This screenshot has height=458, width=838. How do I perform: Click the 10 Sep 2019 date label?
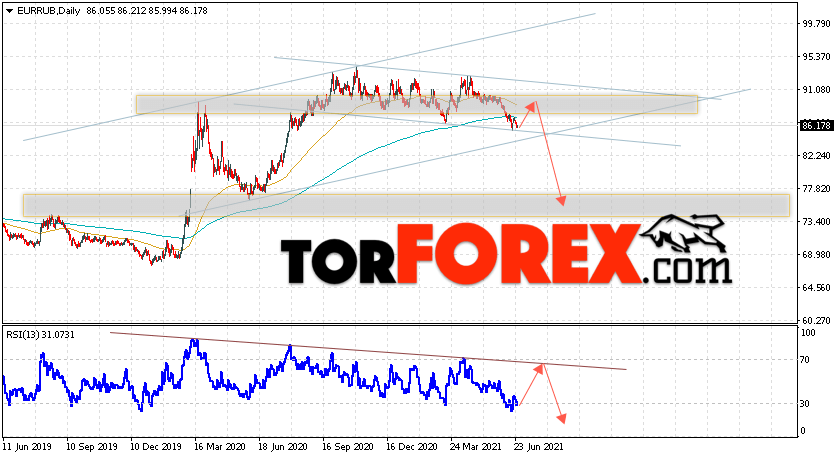[x=92, y=446]
